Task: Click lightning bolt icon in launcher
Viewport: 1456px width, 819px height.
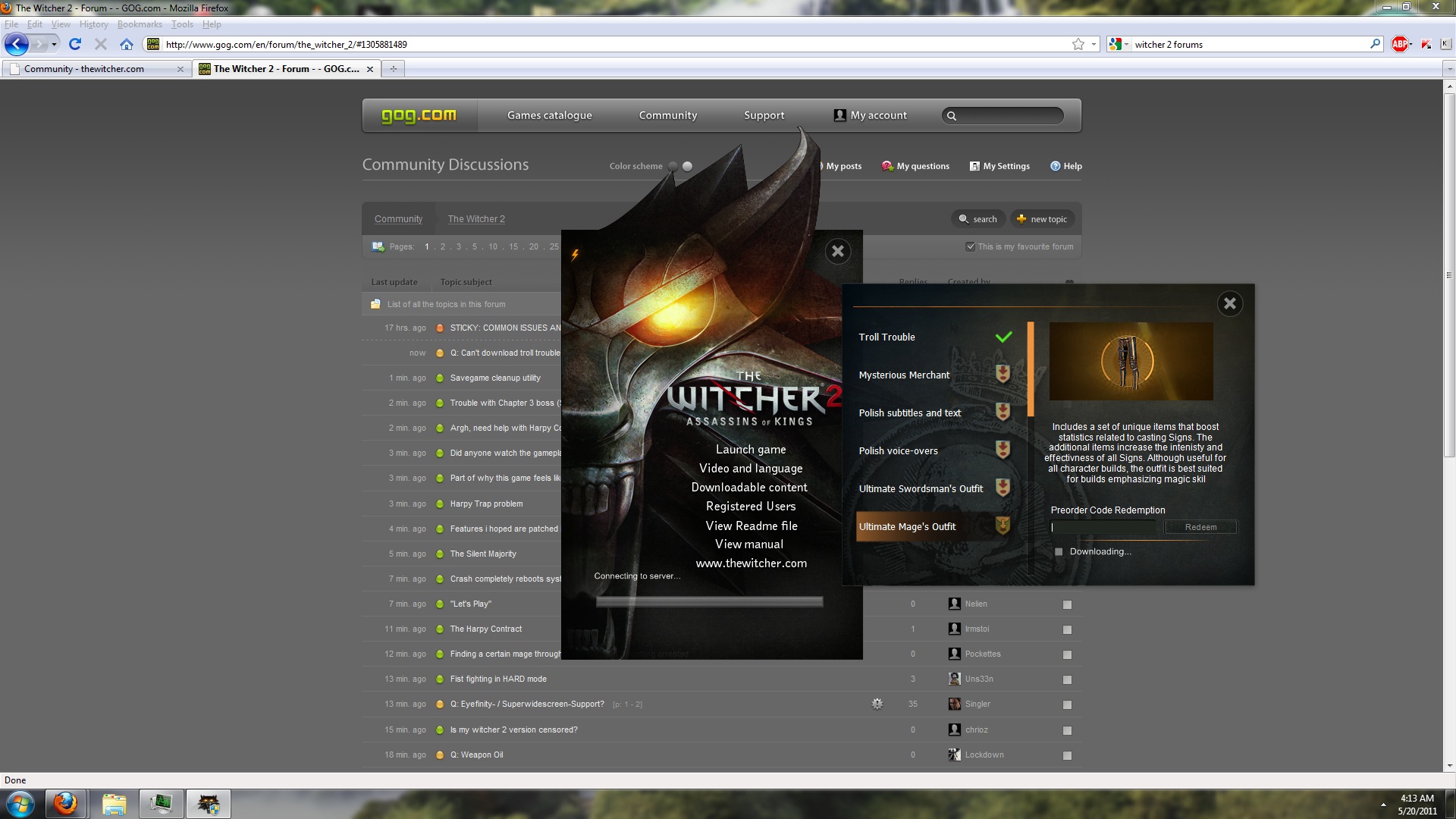Action: coord(575,255)
